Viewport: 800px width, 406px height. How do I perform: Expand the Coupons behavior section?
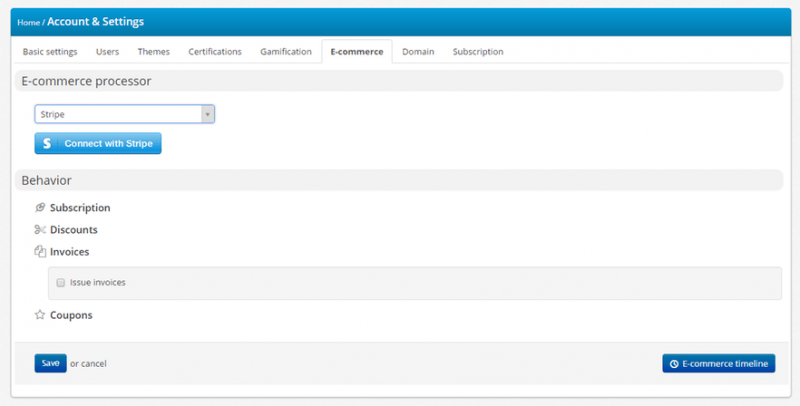click(71, 315)
